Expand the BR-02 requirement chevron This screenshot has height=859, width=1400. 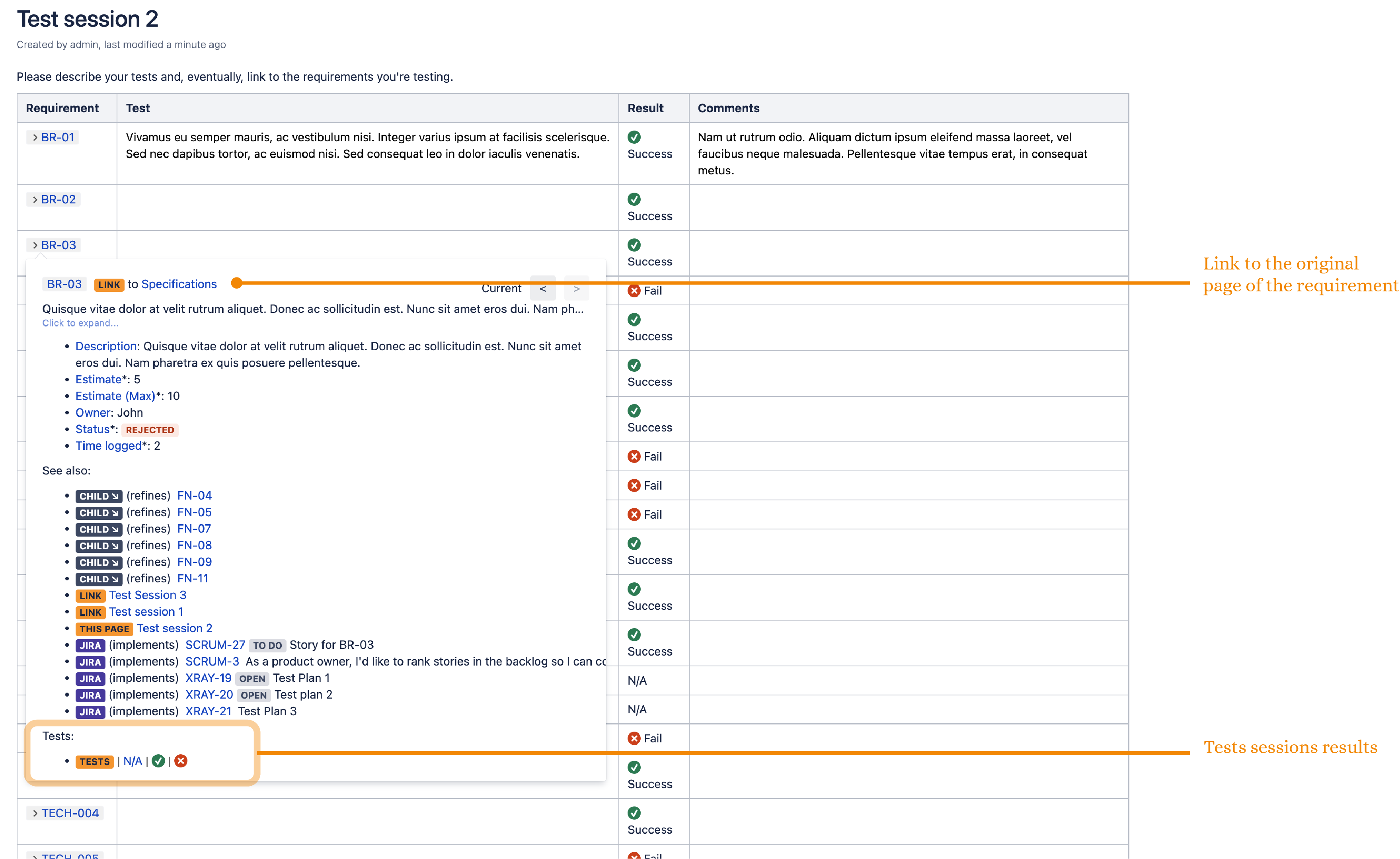(35, 199)
